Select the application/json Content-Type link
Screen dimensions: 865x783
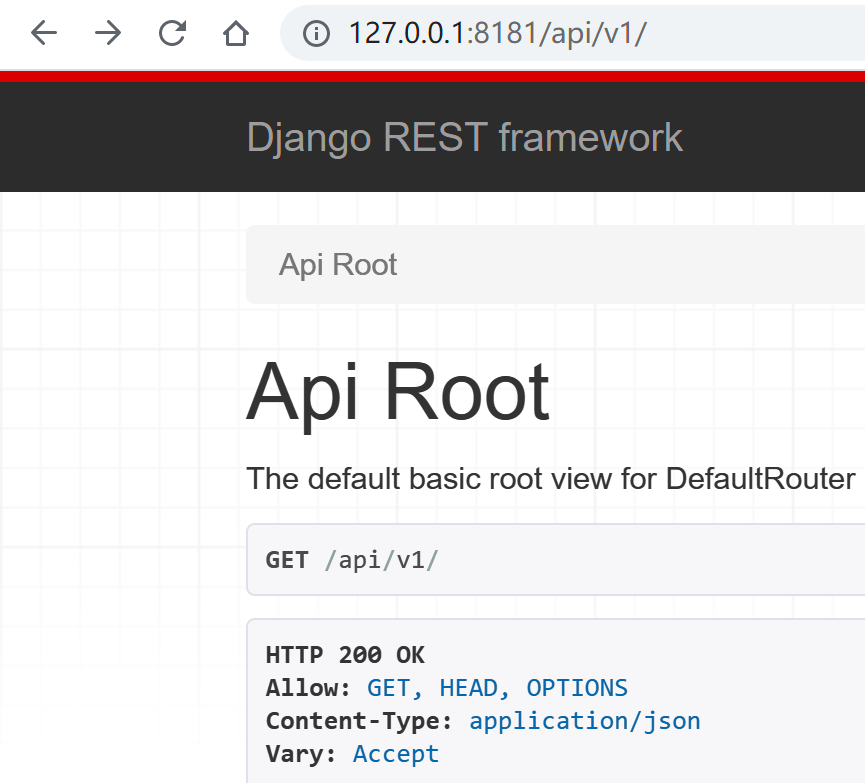click(585, 720)
